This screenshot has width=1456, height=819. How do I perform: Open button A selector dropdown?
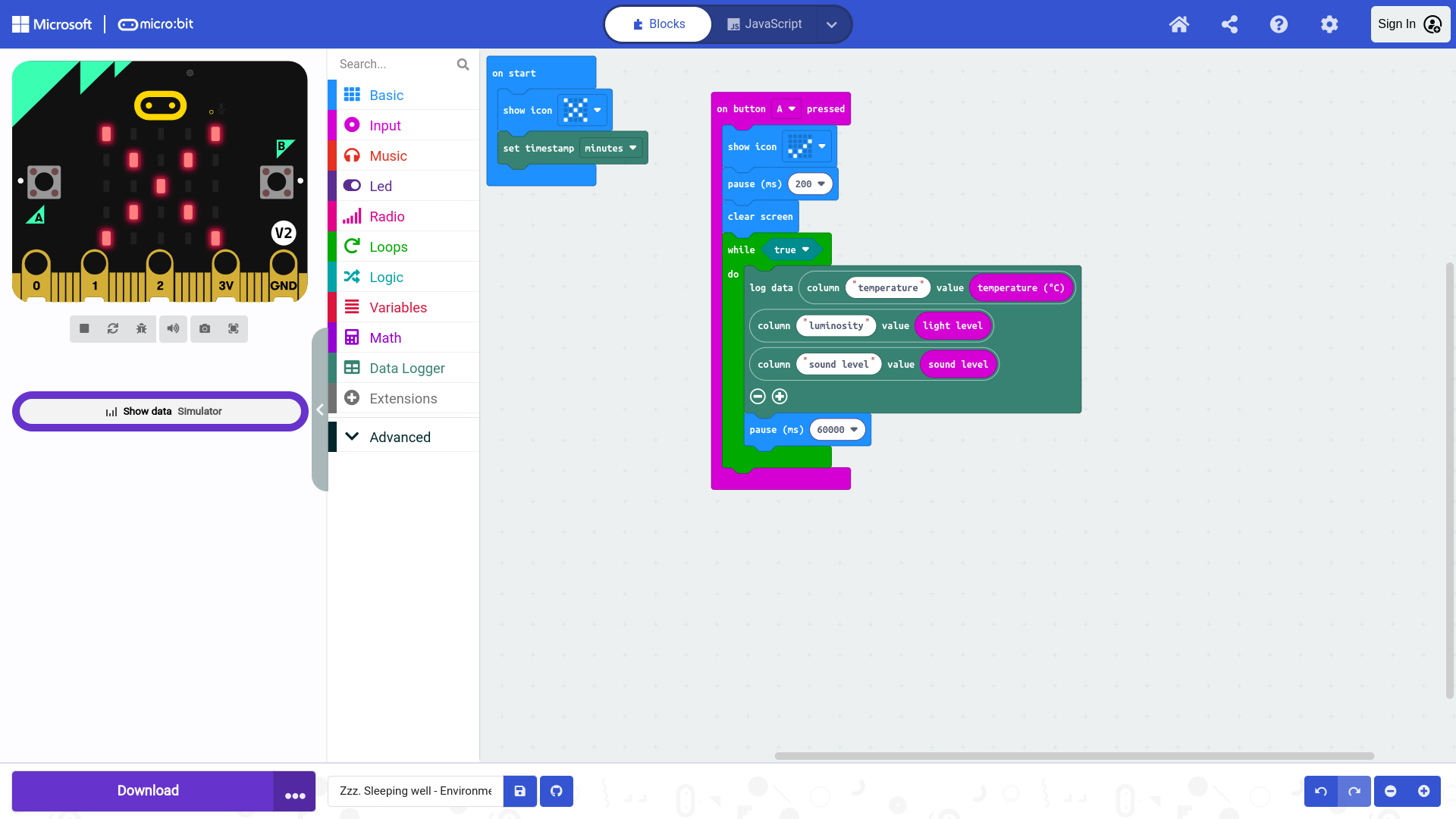[786, 108]
